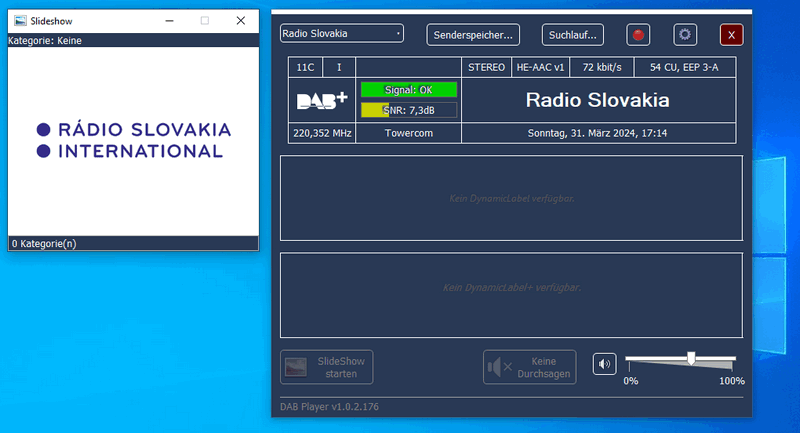
Task: Click 0 Kategorie(n) status in Slideshow
Action: click(x=44, y=243)
